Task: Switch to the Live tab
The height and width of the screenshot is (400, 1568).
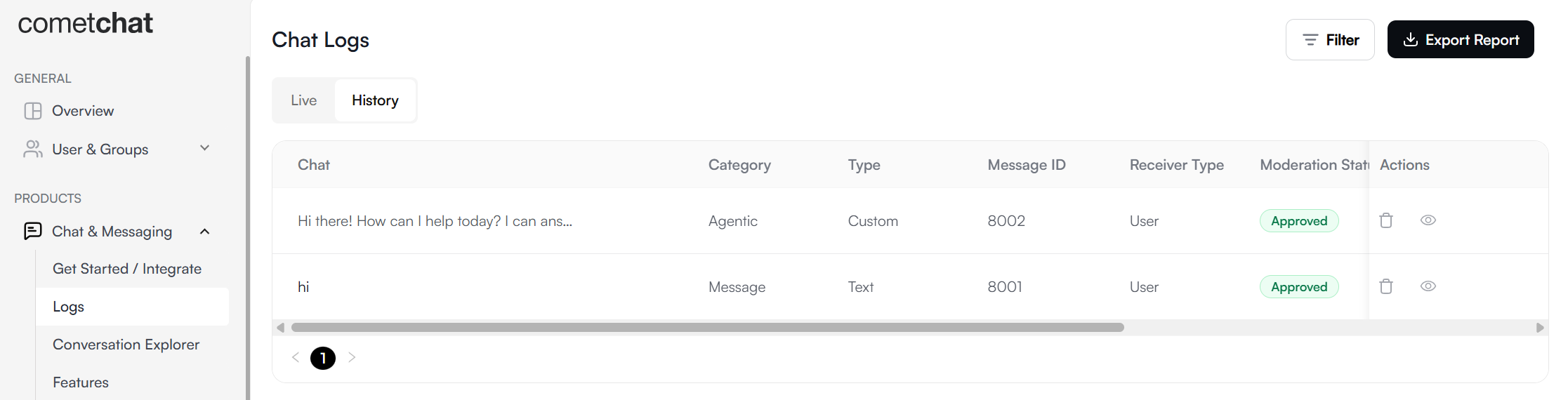Action: coord(303,100)
